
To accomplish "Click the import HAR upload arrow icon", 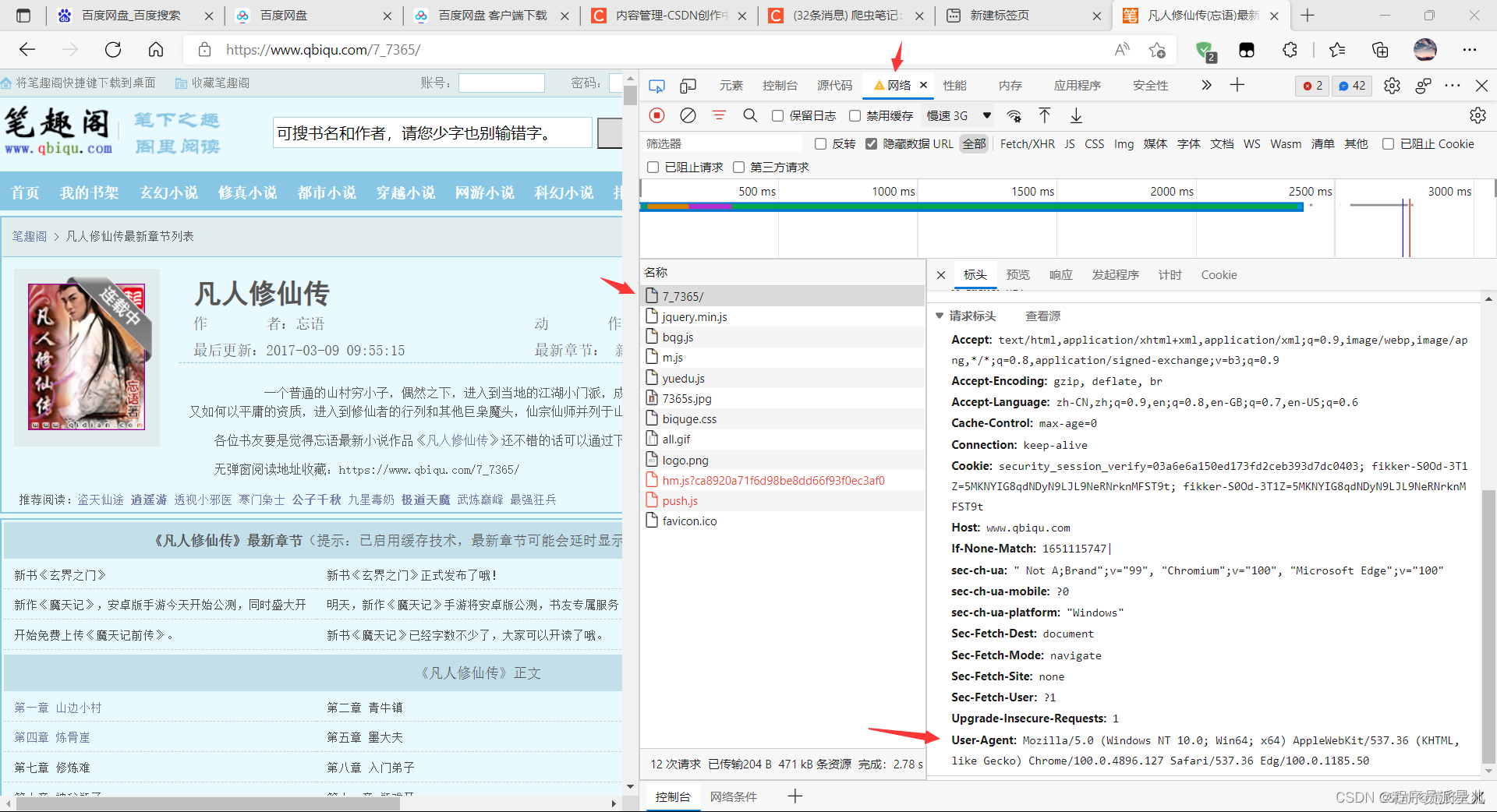I will [x=1045, y=115].
